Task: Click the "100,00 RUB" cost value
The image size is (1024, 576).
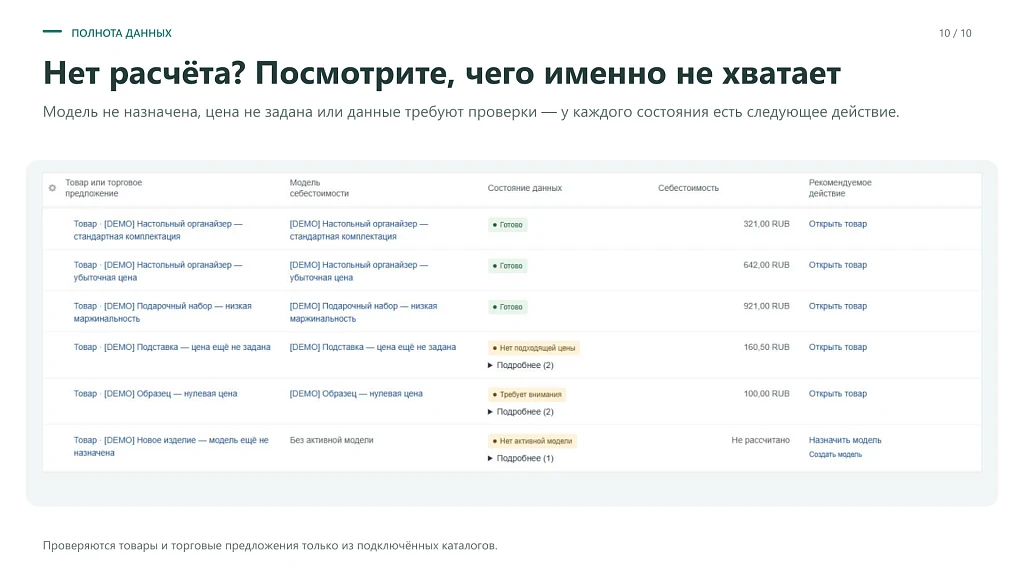Action: click(766, 393)
